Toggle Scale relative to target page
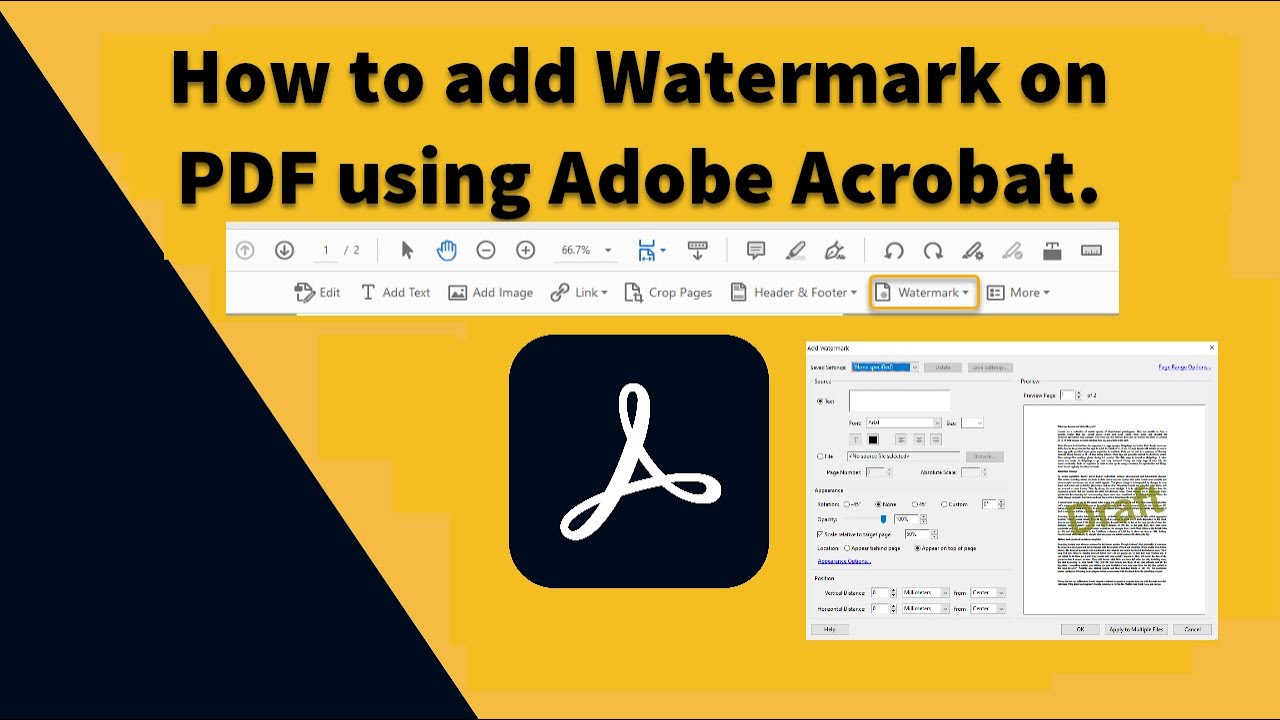 point(820,534)
